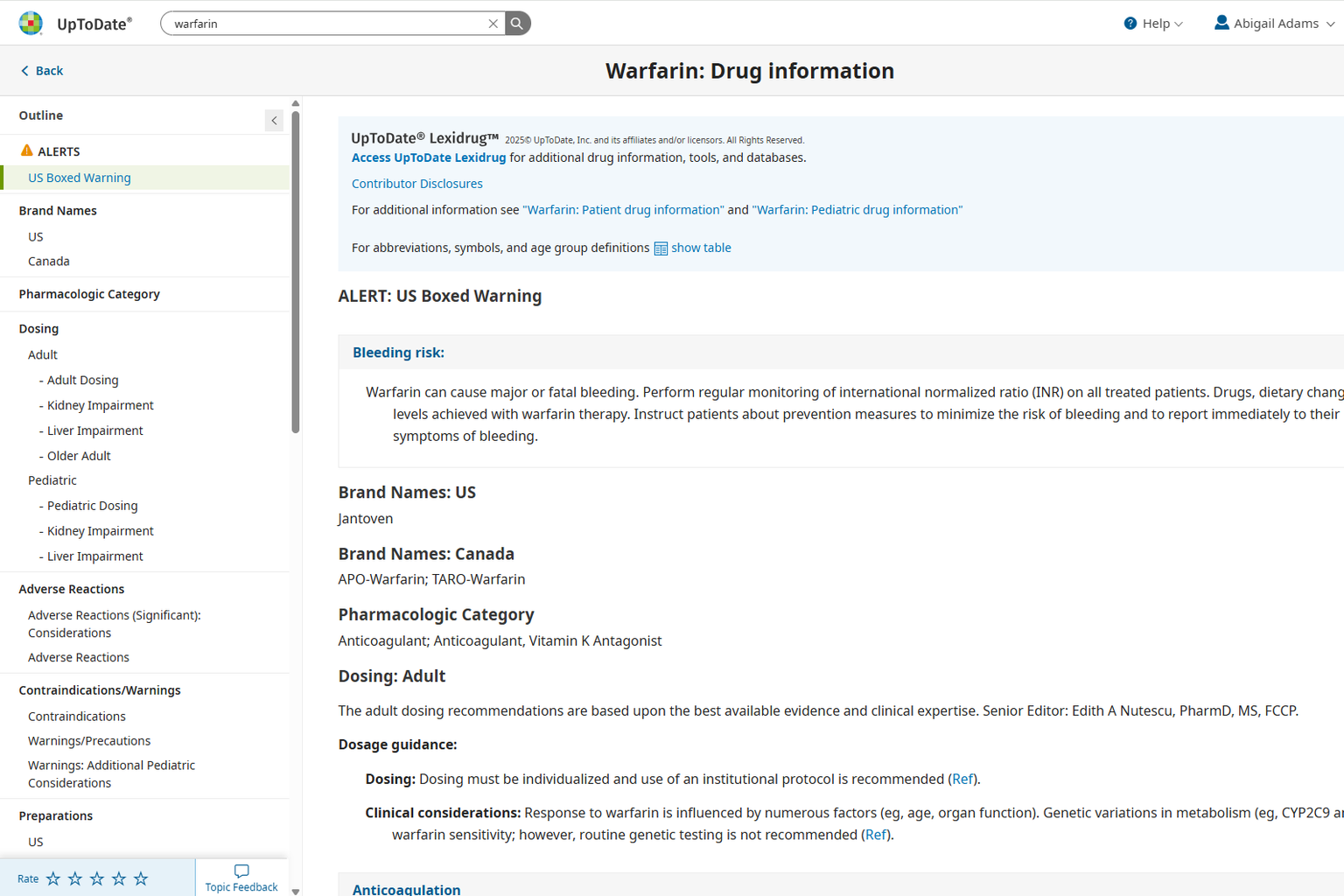Open the Abigail Adams account menu
The height and width of the screenshot is (896, 1344).
[1275, 24]
